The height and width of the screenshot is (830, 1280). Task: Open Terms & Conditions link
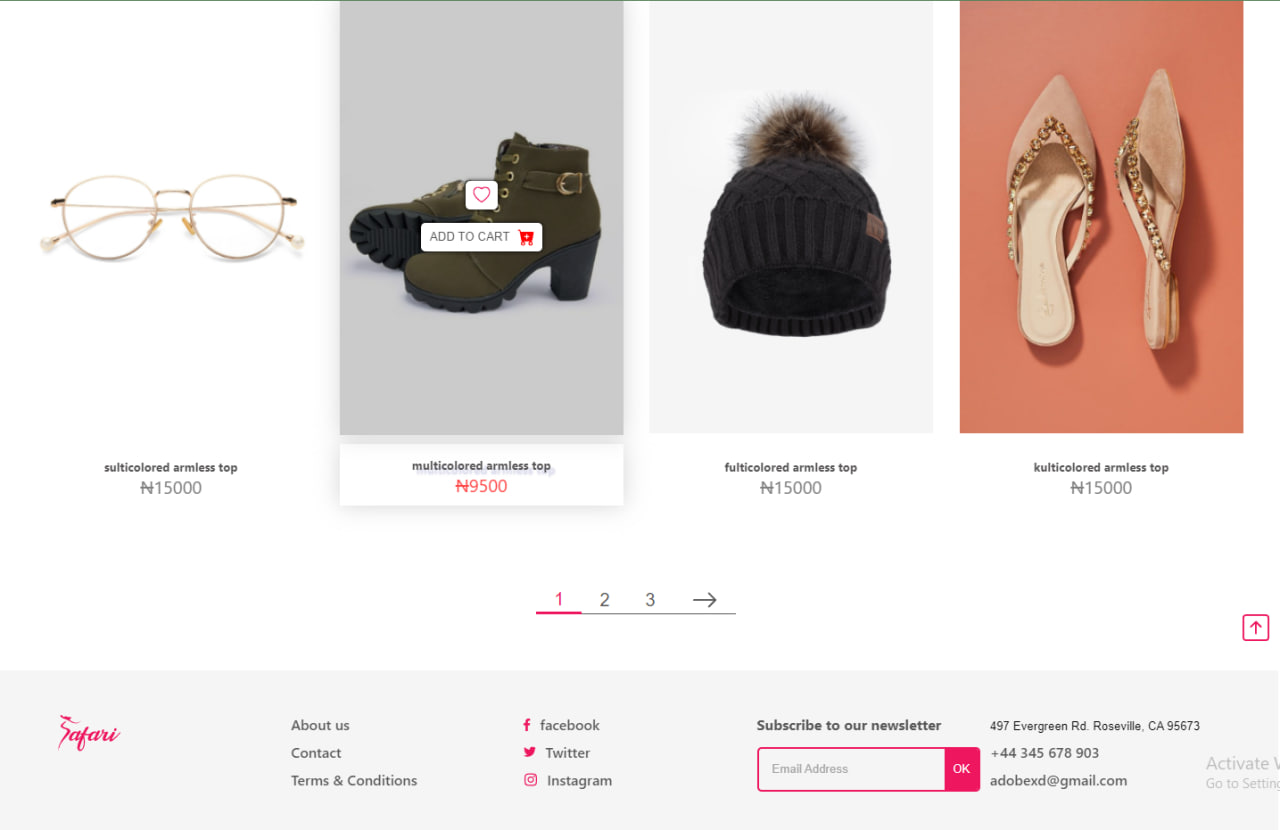point(354,780)
